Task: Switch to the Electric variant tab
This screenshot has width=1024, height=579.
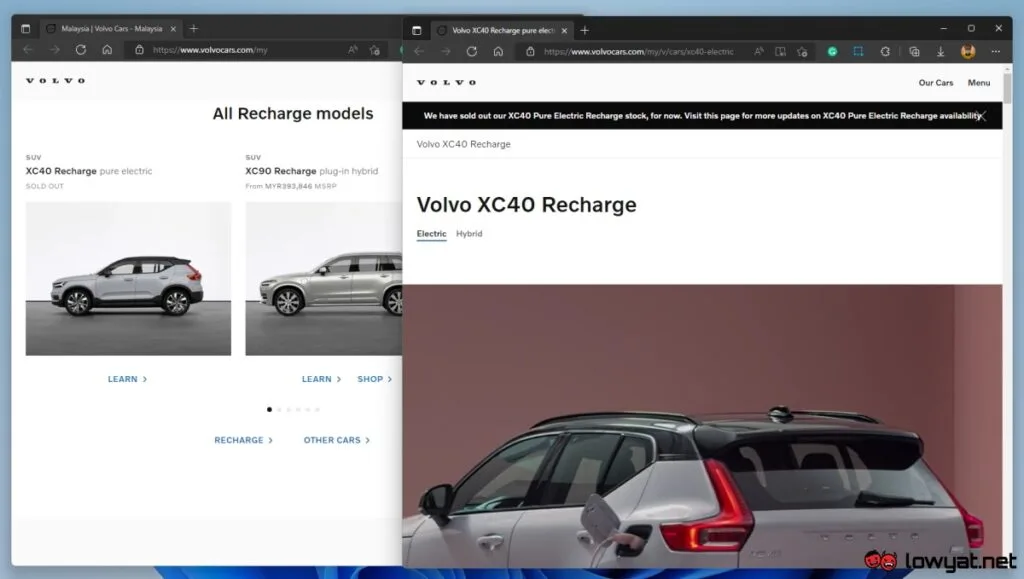Action: pyautogui.click(x=432, y=234)
